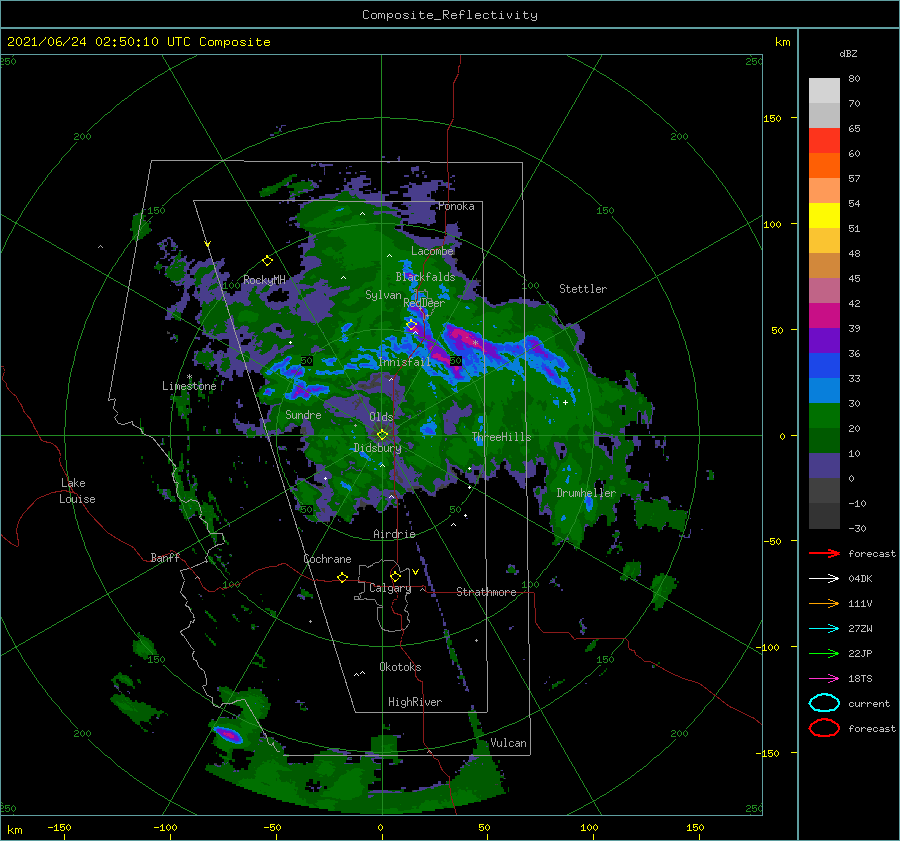Click the Lake Louise label

point(77,491)
